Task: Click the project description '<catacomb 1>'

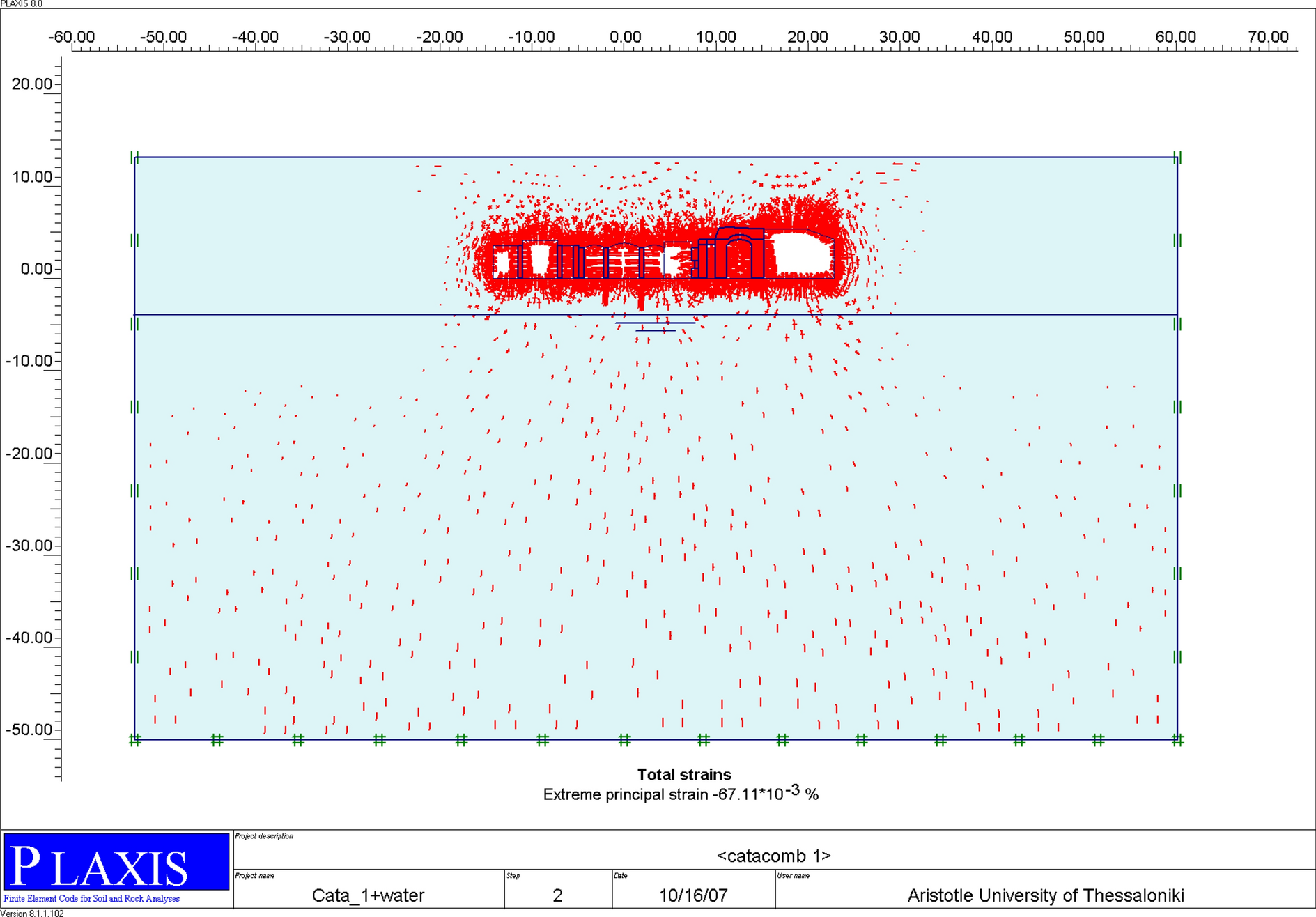Action: click(x=773, y=856)
